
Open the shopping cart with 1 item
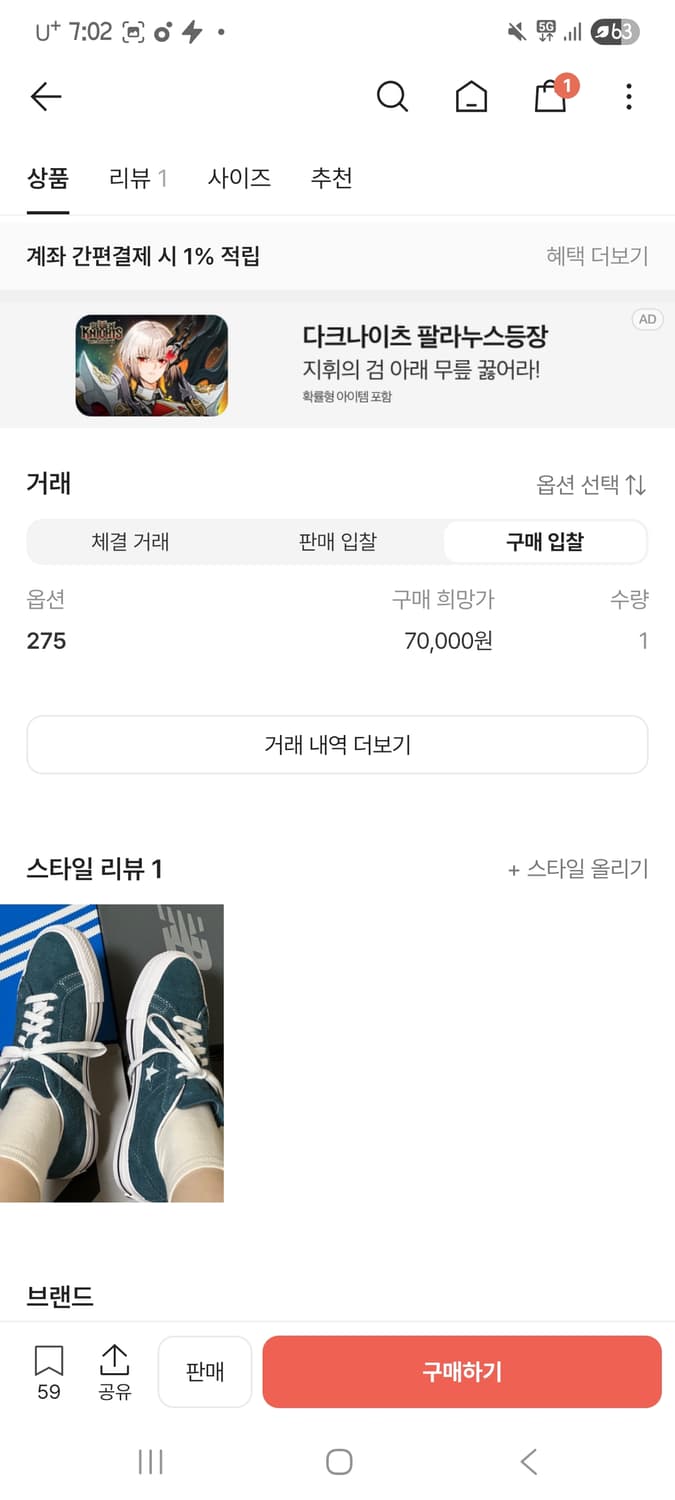pyautogui.click(x=549, y=97)
